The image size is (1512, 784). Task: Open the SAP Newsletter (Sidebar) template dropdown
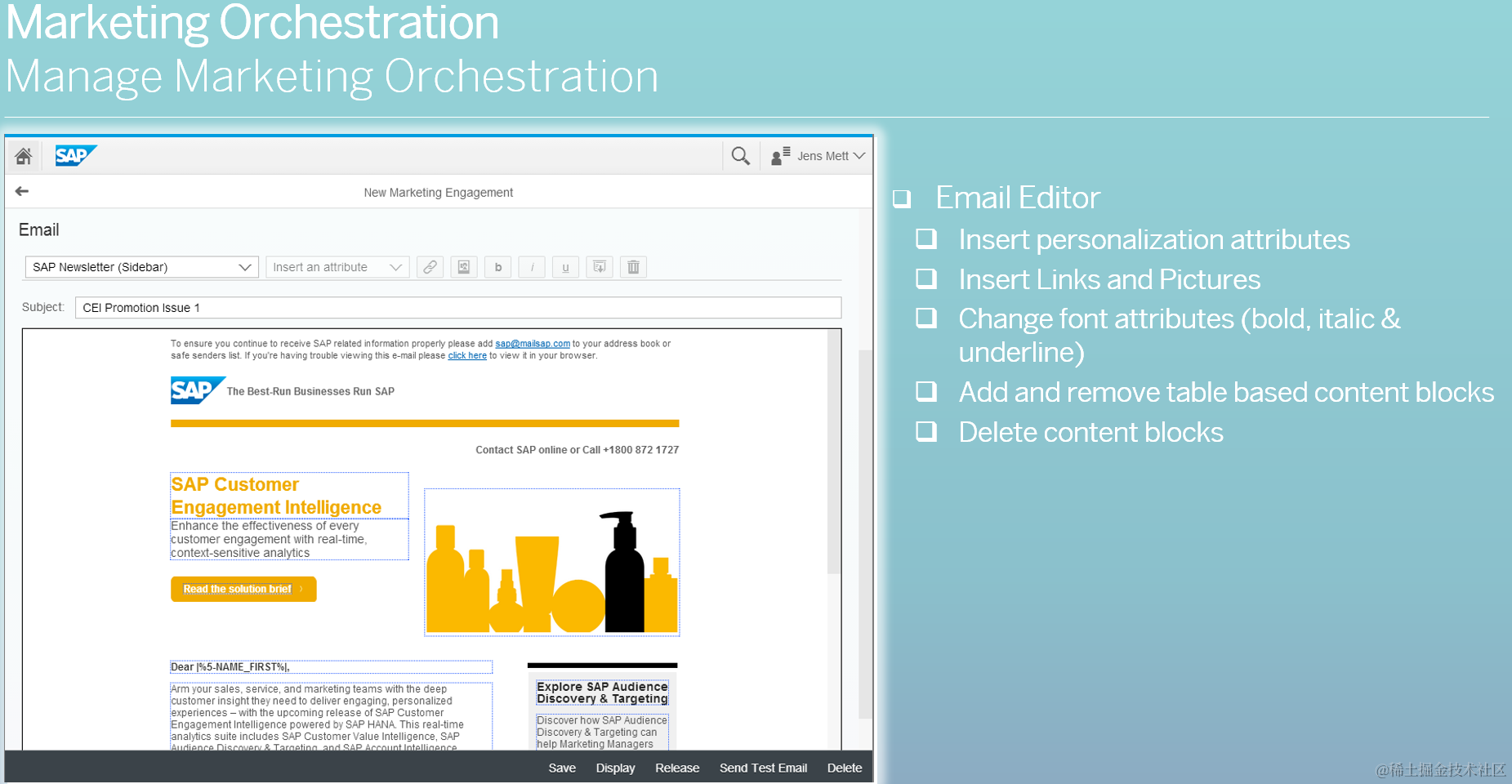click(x=142, y=267)
